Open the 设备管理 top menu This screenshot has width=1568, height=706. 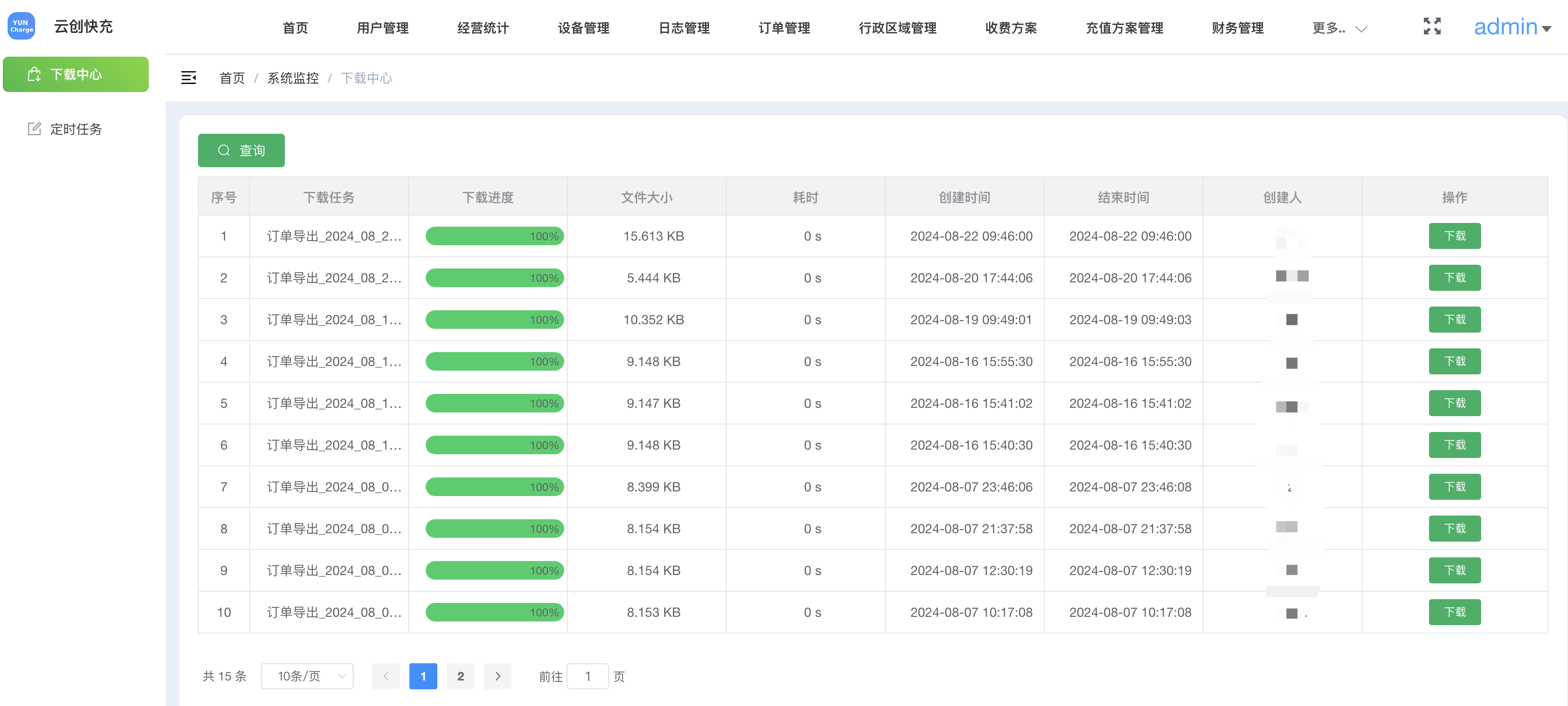click(x=583, y=28)
